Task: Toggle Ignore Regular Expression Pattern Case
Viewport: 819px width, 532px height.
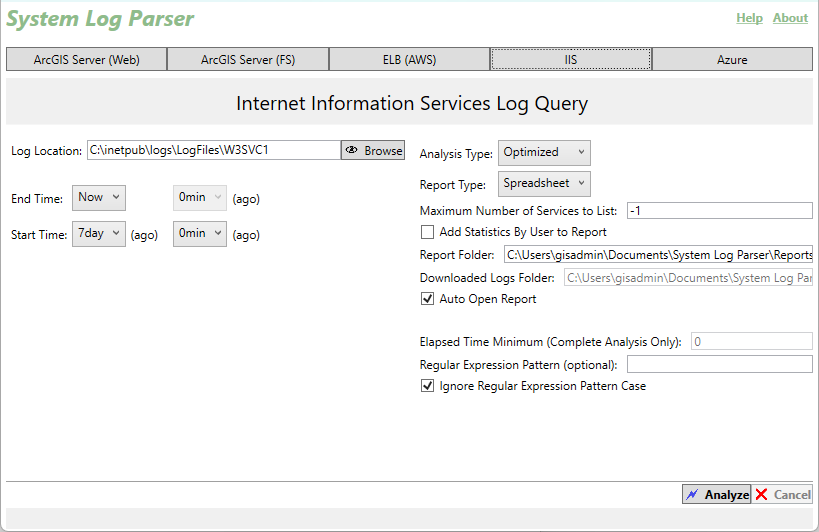Action: point(427,386)
